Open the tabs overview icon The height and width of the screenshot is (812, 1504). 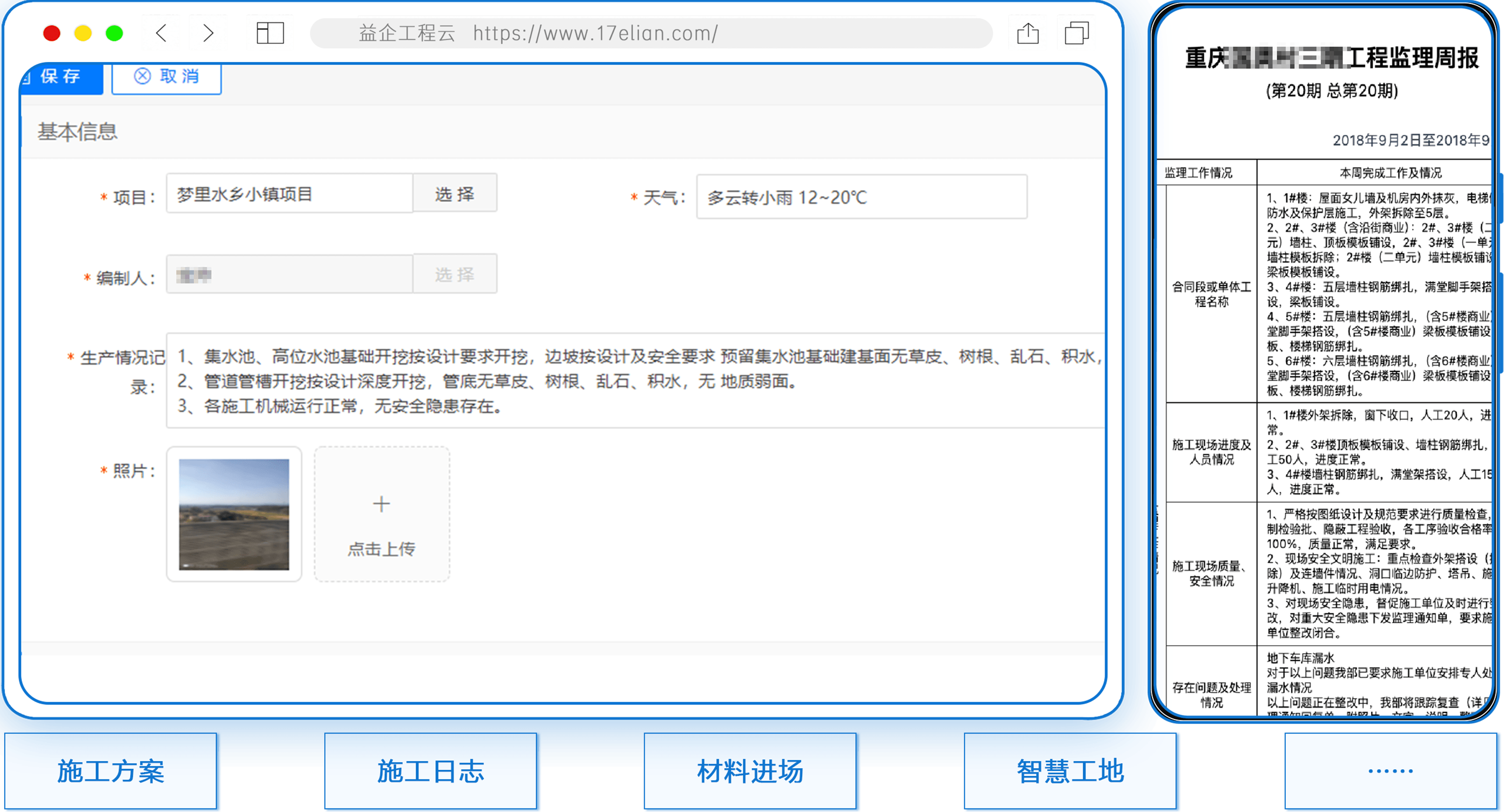(x=1076, y=33)
